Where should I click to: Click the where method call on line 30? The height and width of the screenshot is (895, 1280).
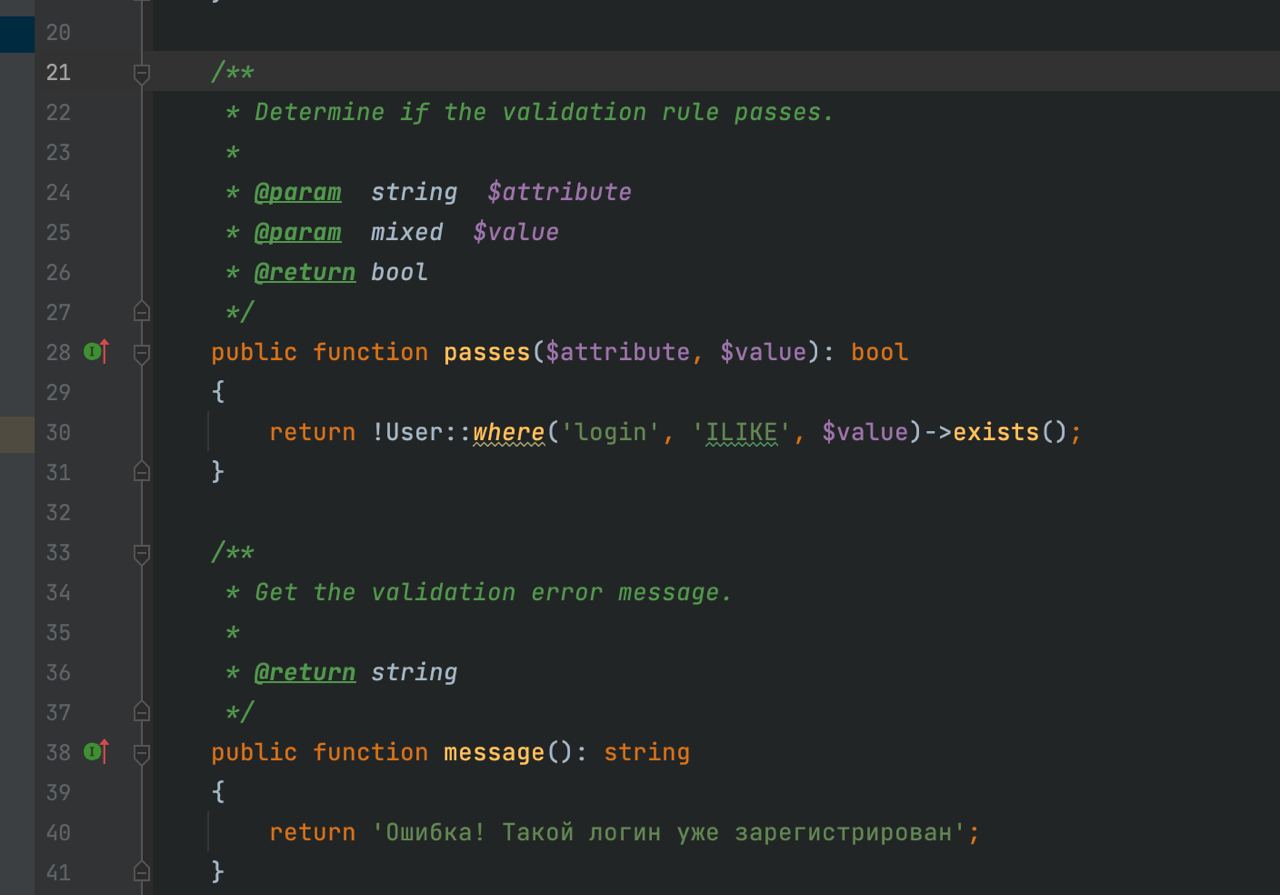(509, 432)
